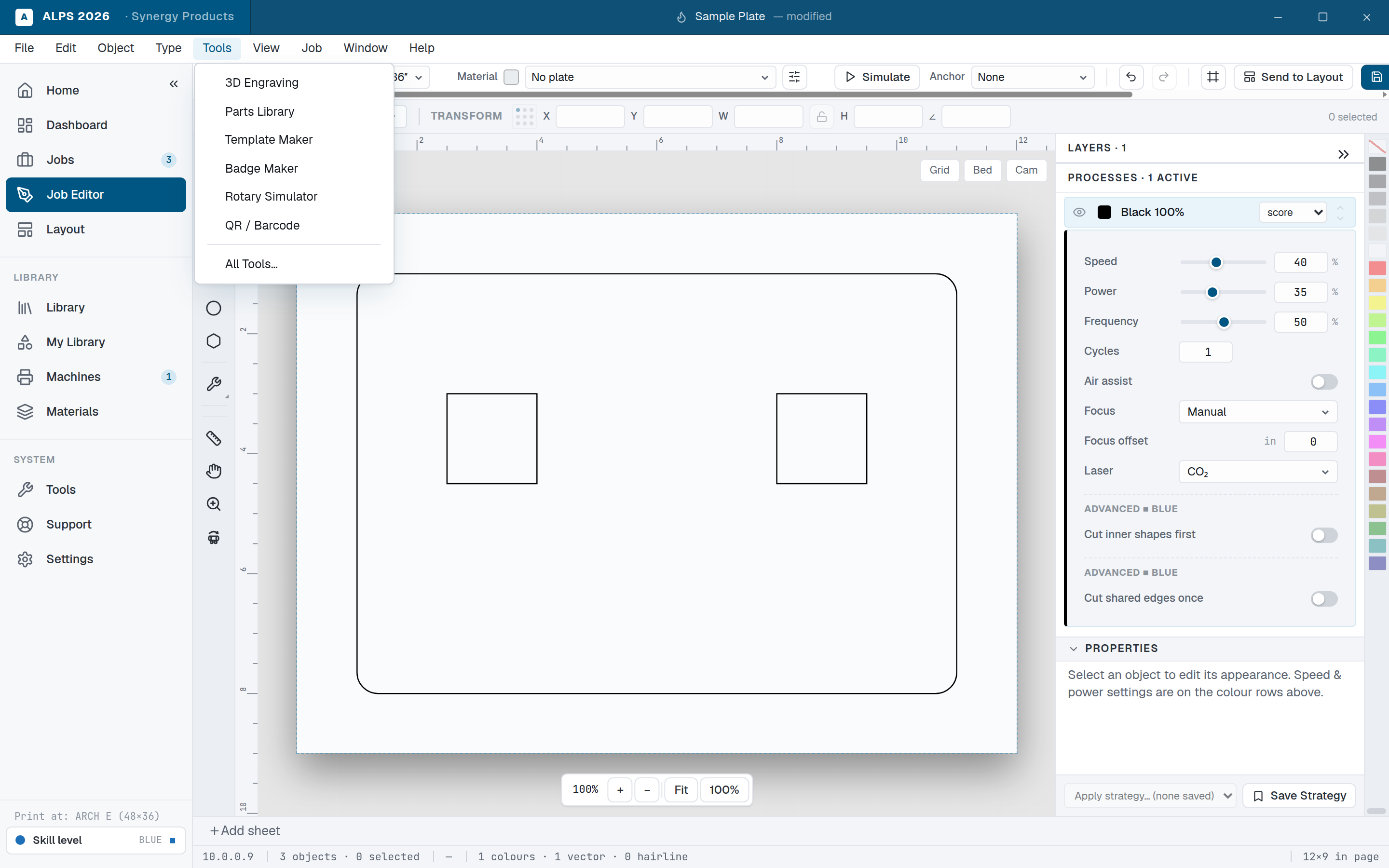Click the Cycles input field
Screen dimensions: 1389x868
coord(1205,352)
